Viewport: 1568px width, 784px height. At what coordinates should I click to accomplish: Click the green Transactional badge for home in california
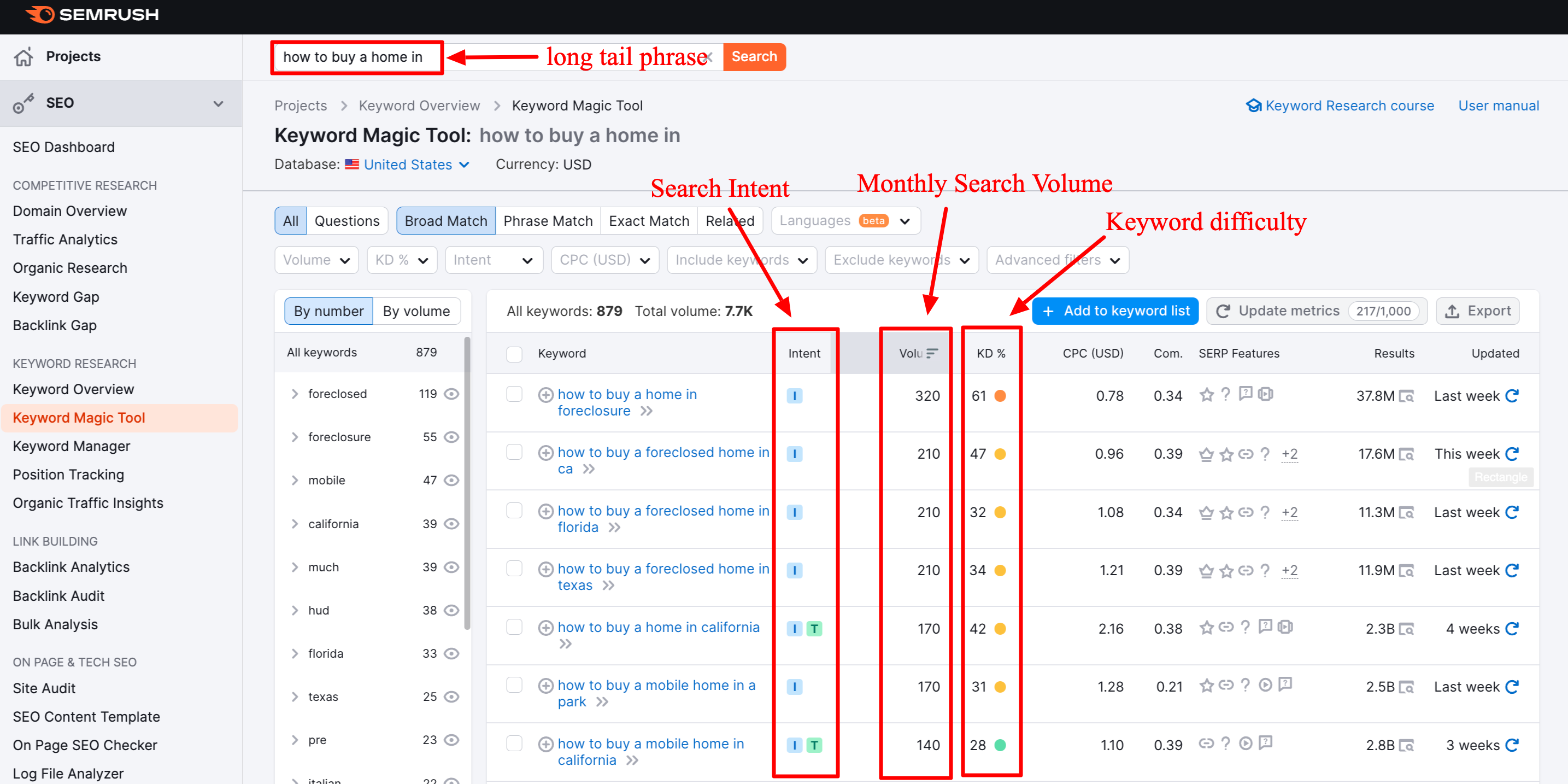[x=814, y=629]
